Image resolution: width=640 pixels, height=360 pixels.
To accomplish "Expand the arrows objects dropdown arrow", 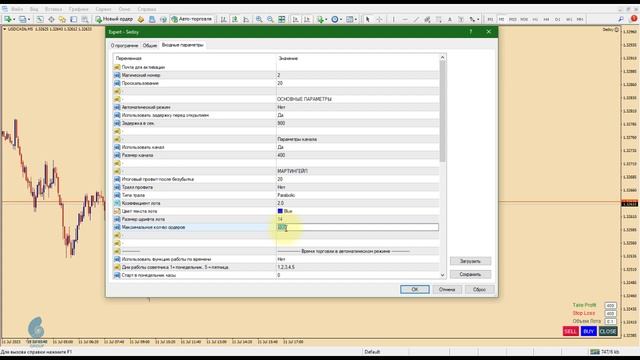I will [478, 20].
